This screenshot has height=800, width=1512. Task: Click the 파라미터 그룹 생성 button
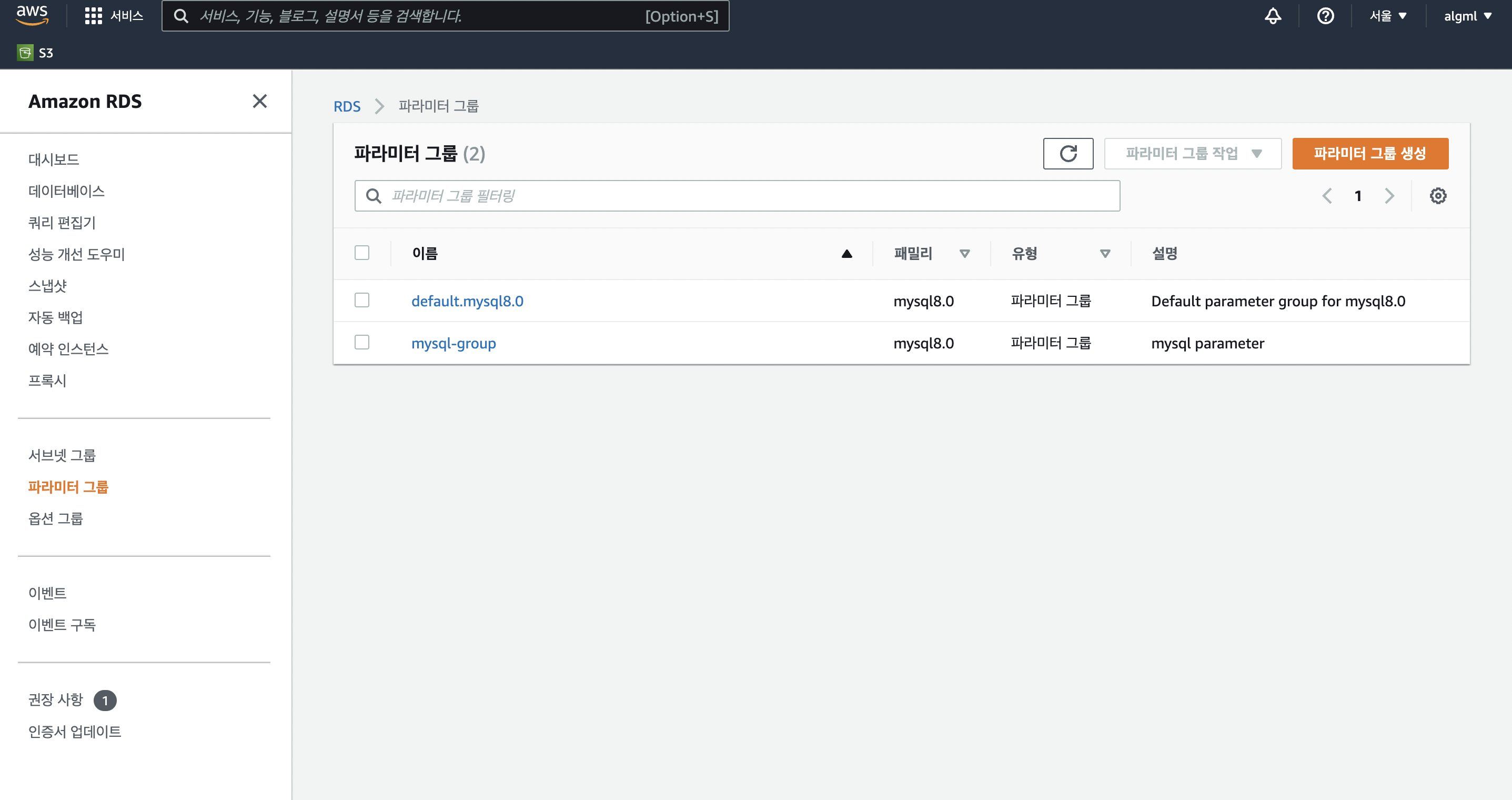pyautogui.click(x=1370, y=153)
